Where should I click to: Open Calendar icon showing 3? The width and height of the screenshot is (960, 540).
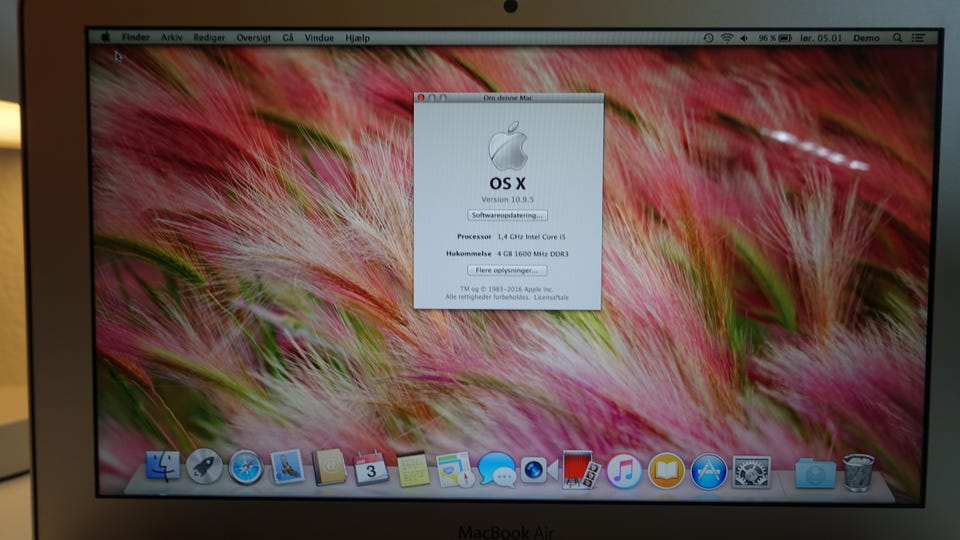(x=370, y=468)
